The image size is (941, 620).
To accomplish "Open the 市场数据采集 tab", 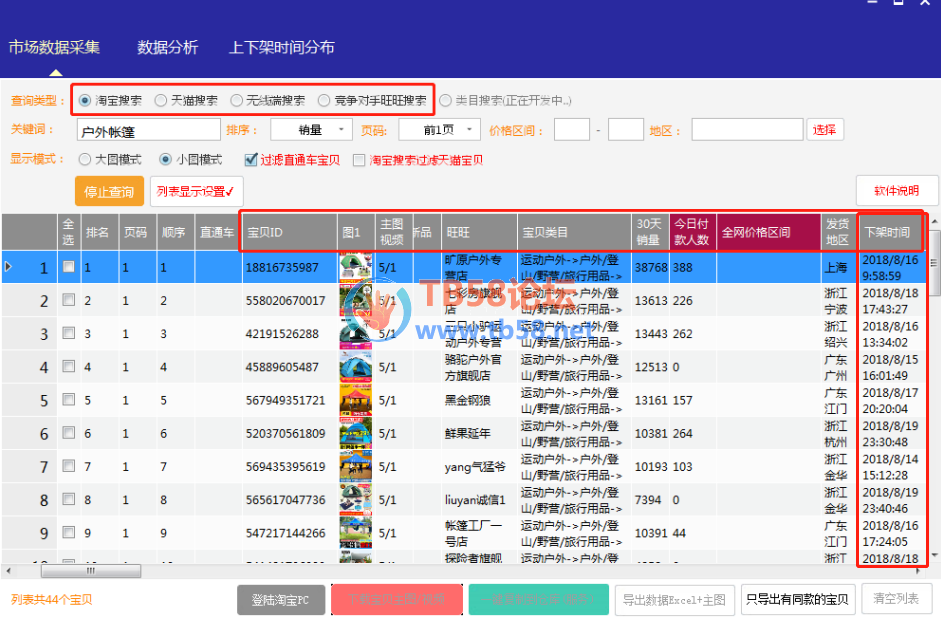I will coord(54,47).
